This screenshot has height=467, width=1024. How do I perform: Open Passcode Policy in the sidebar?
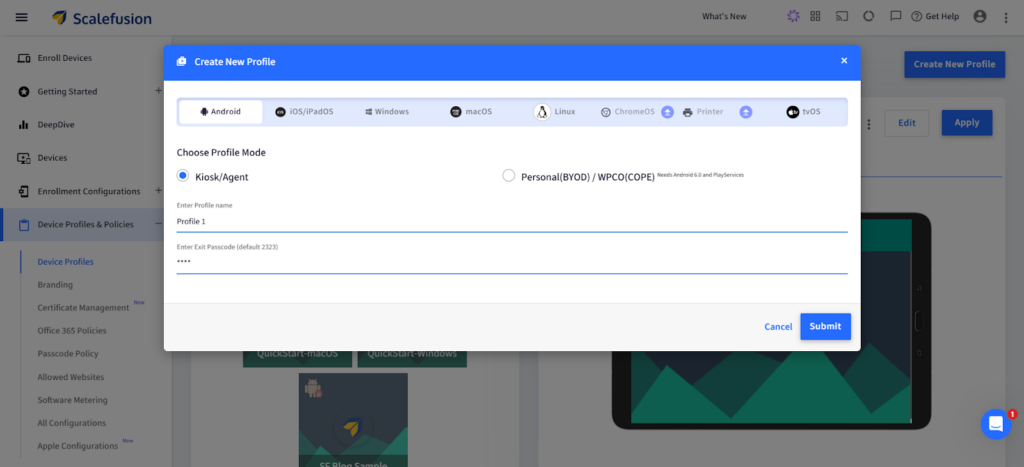[x=68, y=353]
